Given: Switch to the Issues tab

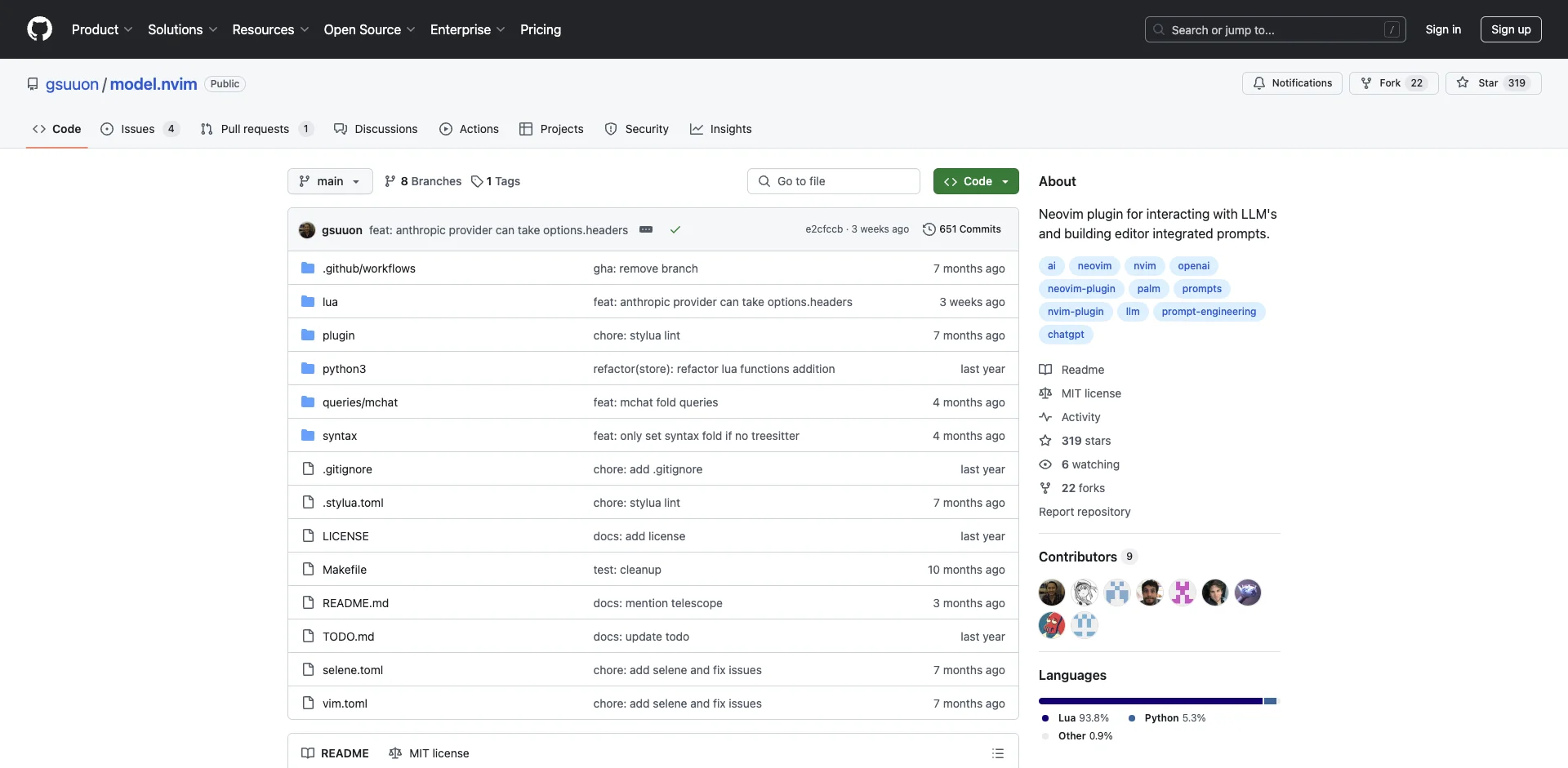Looking at the screenshot, I should point(139,129).
